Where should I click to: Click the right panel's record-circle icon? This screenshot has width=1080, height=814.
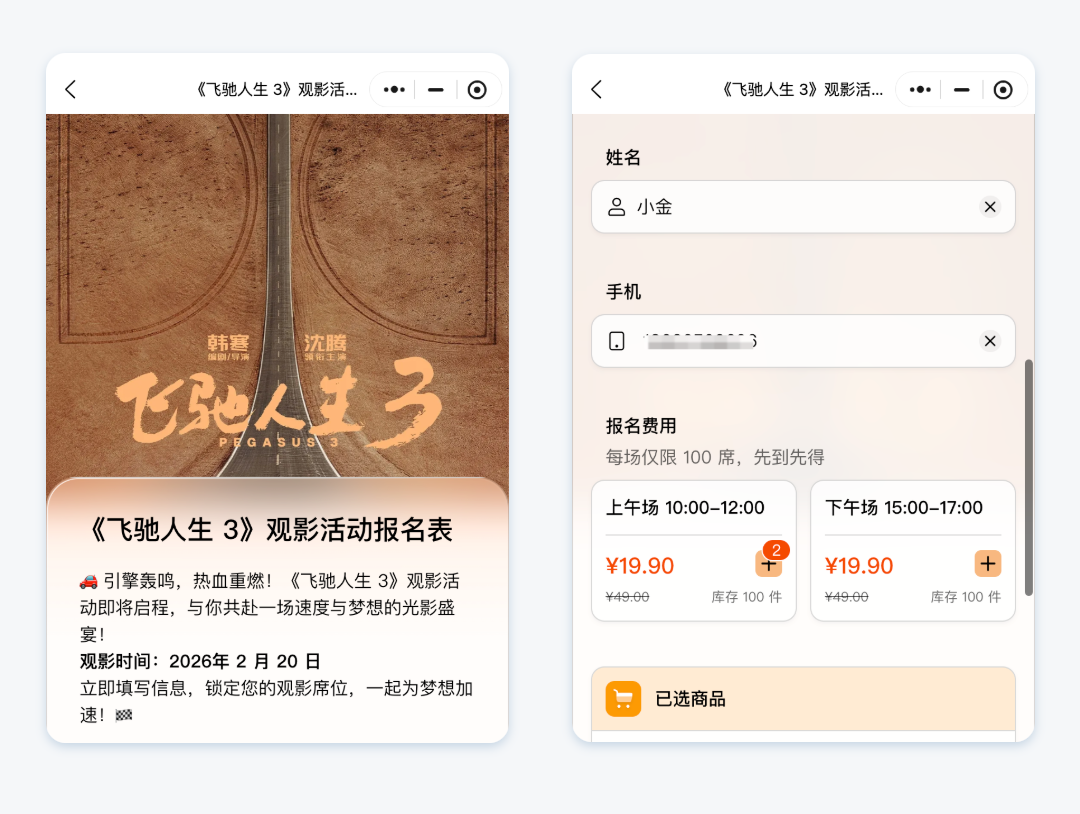tap(1003, 90)
